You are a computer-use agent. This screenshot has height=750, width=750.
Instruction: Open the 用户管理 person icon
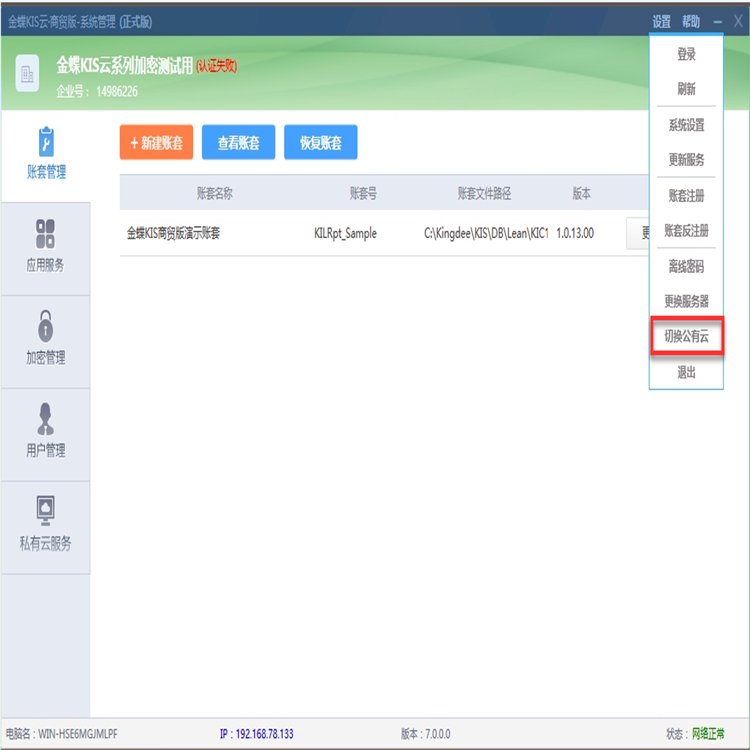(x=45, y=419)
